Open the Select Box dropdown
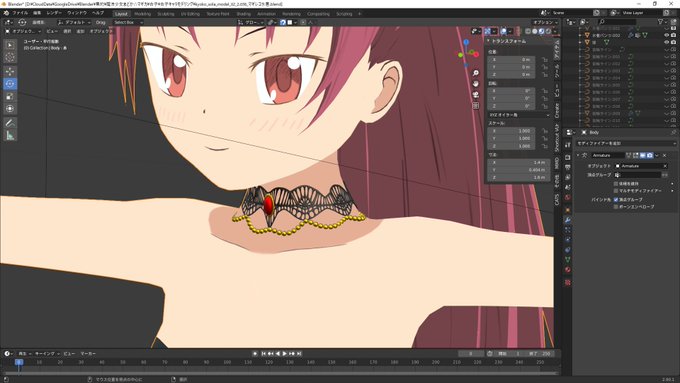The image size is (680, 383). click(128, 22)
